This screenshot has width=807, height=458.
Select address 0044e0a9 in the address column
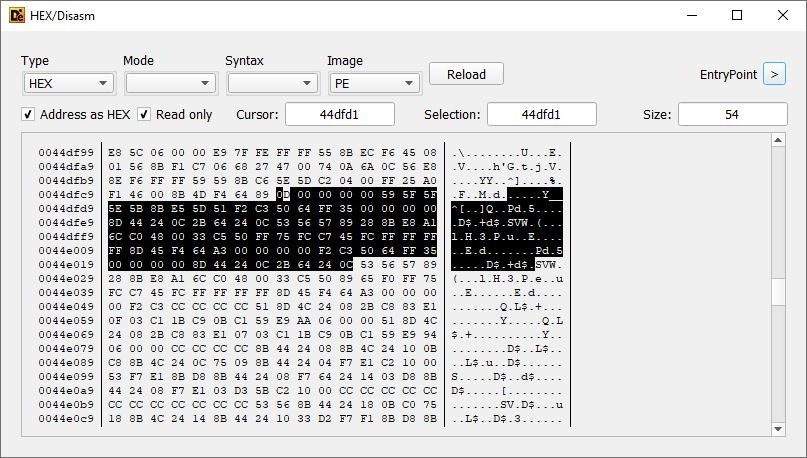[x=66, y=391]
